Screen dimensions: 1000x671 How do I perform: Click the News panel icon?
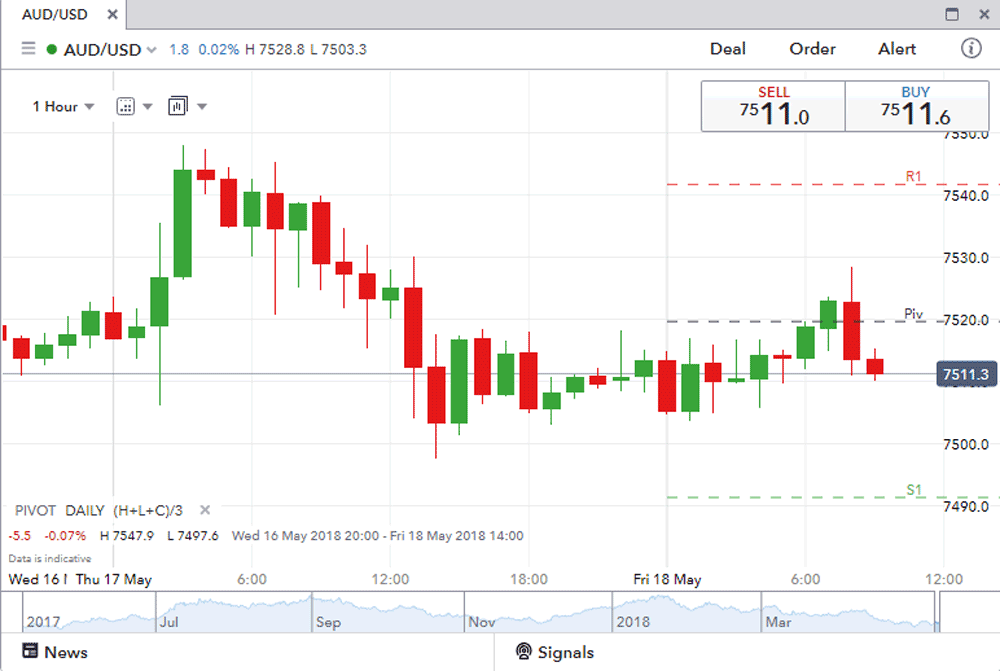coord(28,652)
